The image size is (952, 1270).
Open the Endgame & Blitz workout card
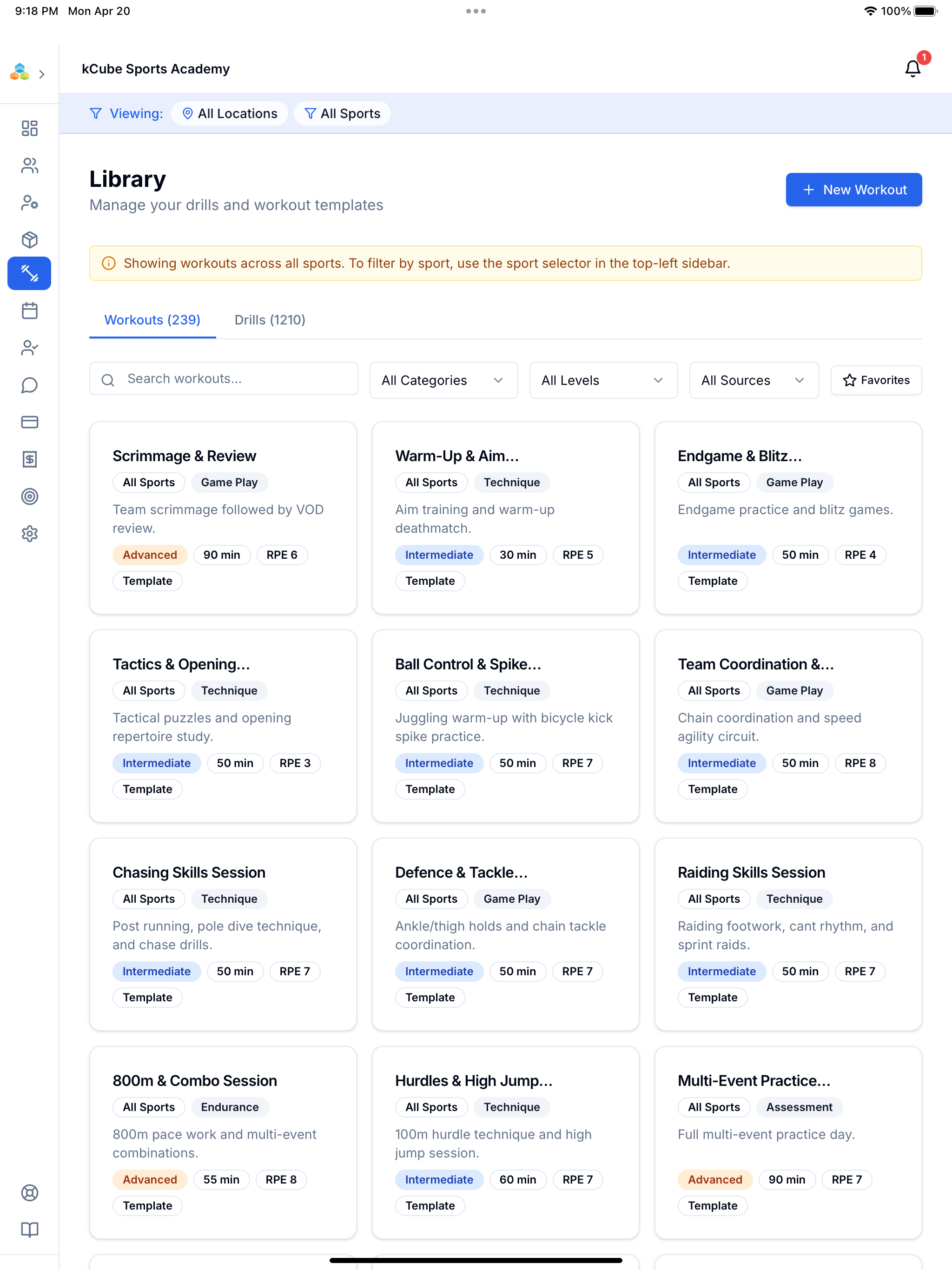tap(788, 518)
